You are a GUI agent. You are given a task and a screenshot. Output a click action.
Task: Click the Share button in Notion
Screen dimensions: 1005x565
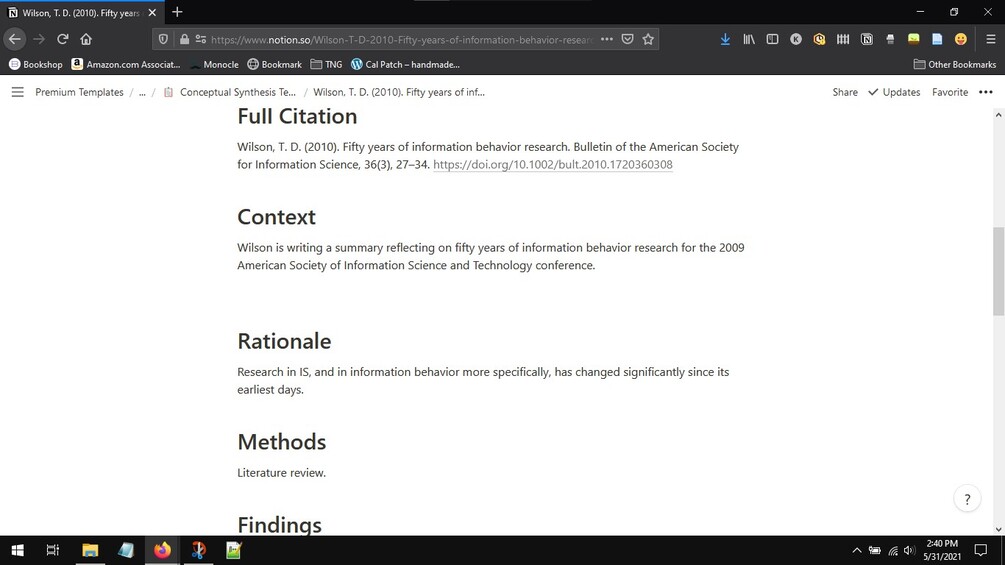pos(845,92)
